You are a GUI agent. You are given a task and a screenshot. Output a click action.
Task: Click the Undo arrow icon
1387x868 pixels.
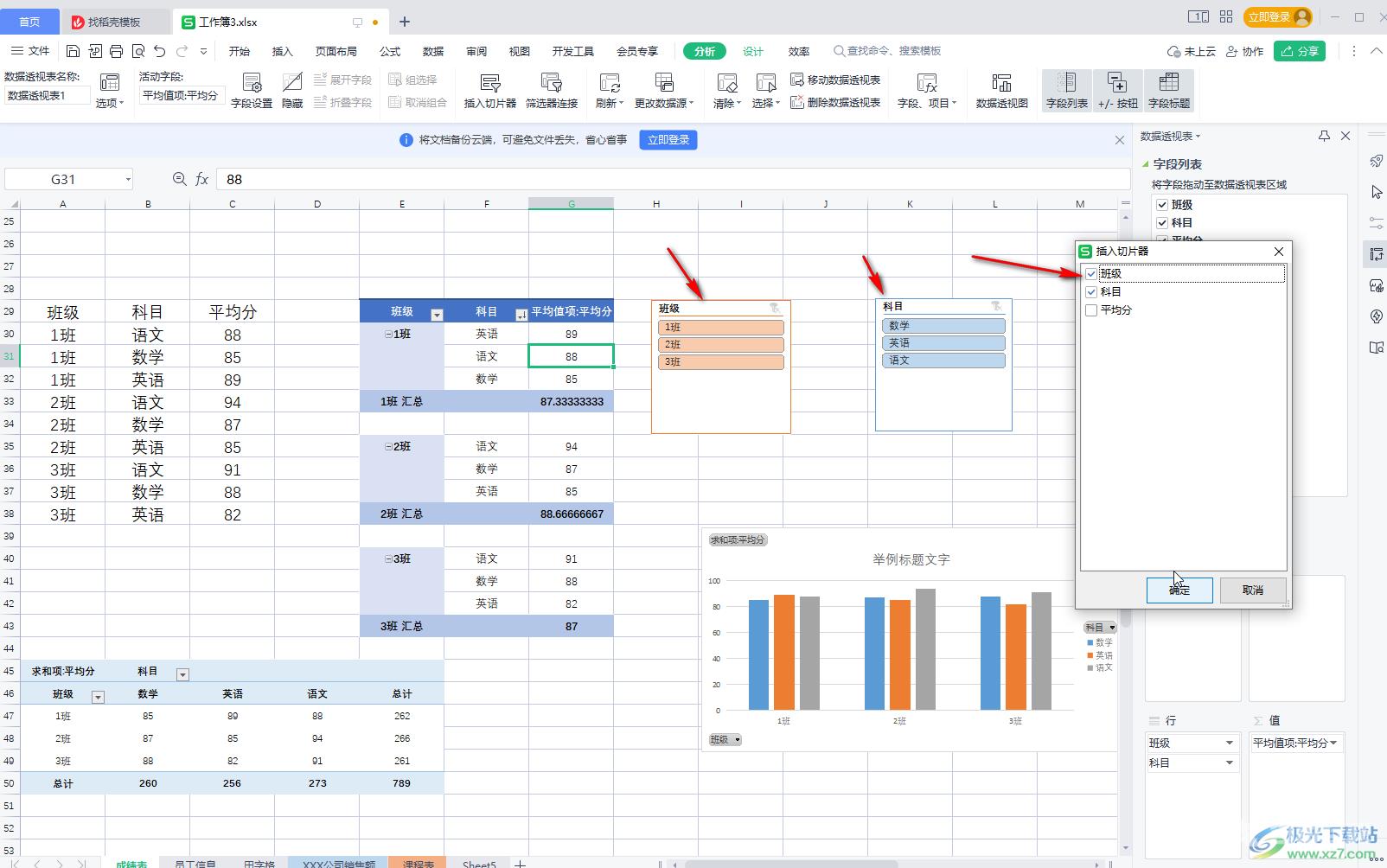pos(159,51)
